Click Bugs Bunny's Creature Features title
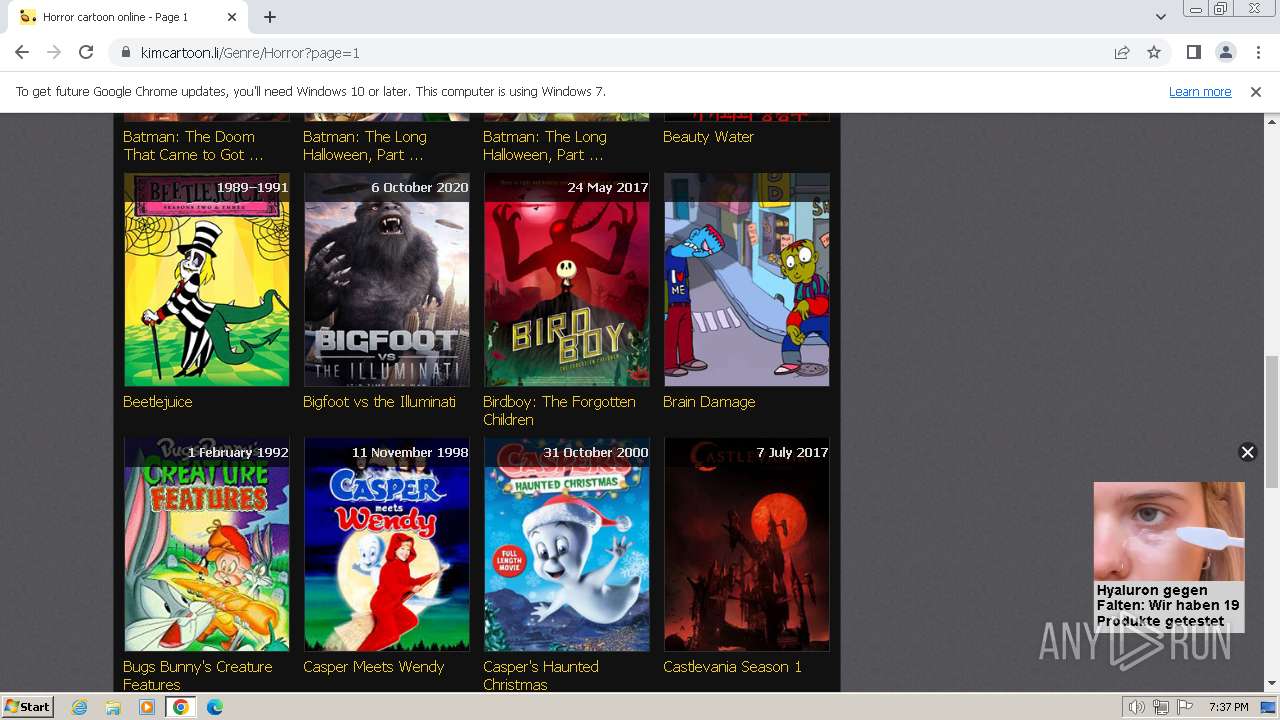Viewport: 1280px width, 720px height. tap(197, 676)
